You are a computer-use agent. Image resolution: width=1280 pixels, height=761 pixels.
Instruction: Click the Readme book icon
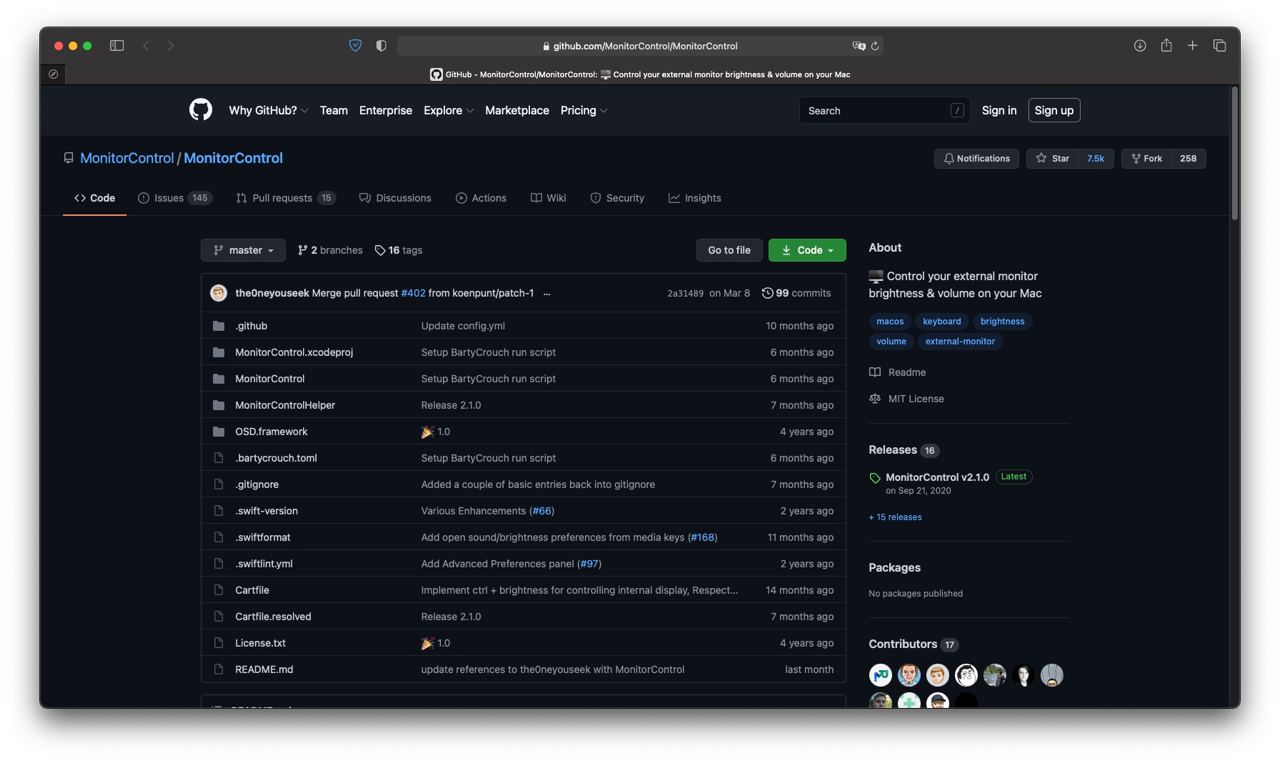point(875,372)
